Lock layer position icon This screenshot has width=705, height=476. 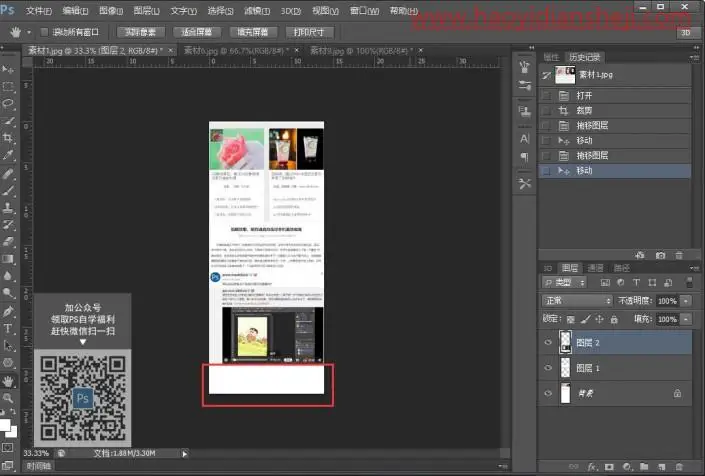click(599, 319)
